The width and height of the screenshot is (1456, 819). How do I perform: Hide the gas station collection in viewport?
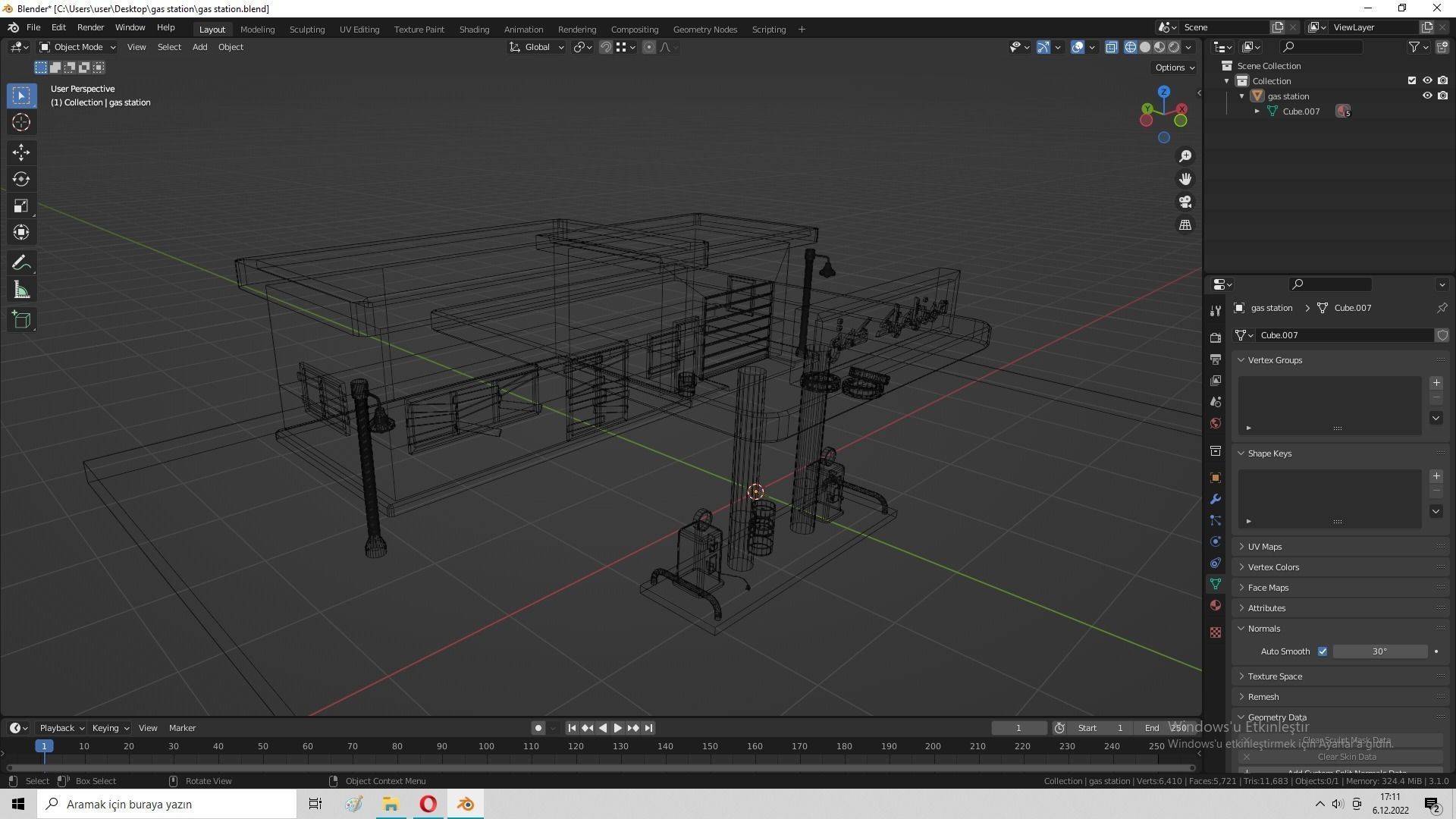click(1426, 96)
